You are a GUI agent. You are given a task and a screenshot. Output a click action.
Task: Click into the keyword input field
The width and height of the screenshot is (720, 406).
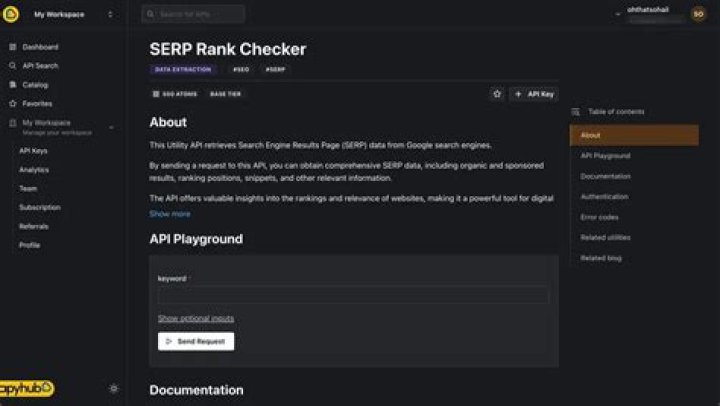(353, 294)
